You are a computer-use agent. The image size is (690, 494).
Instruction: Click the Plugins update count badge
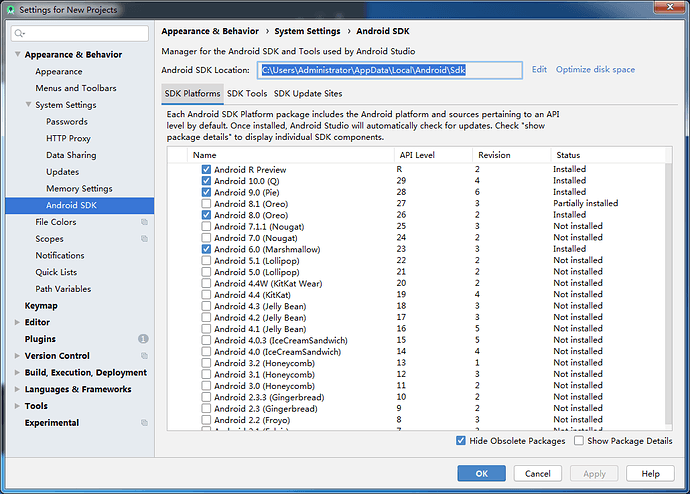pyautogui.click(x=143, y=339)
